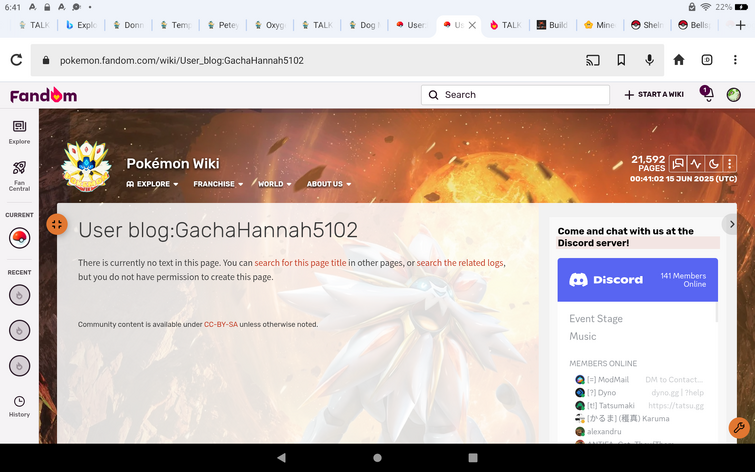The image size is (755, 472).
Task: Open the user avatar menu
Action: click(733, 95)
